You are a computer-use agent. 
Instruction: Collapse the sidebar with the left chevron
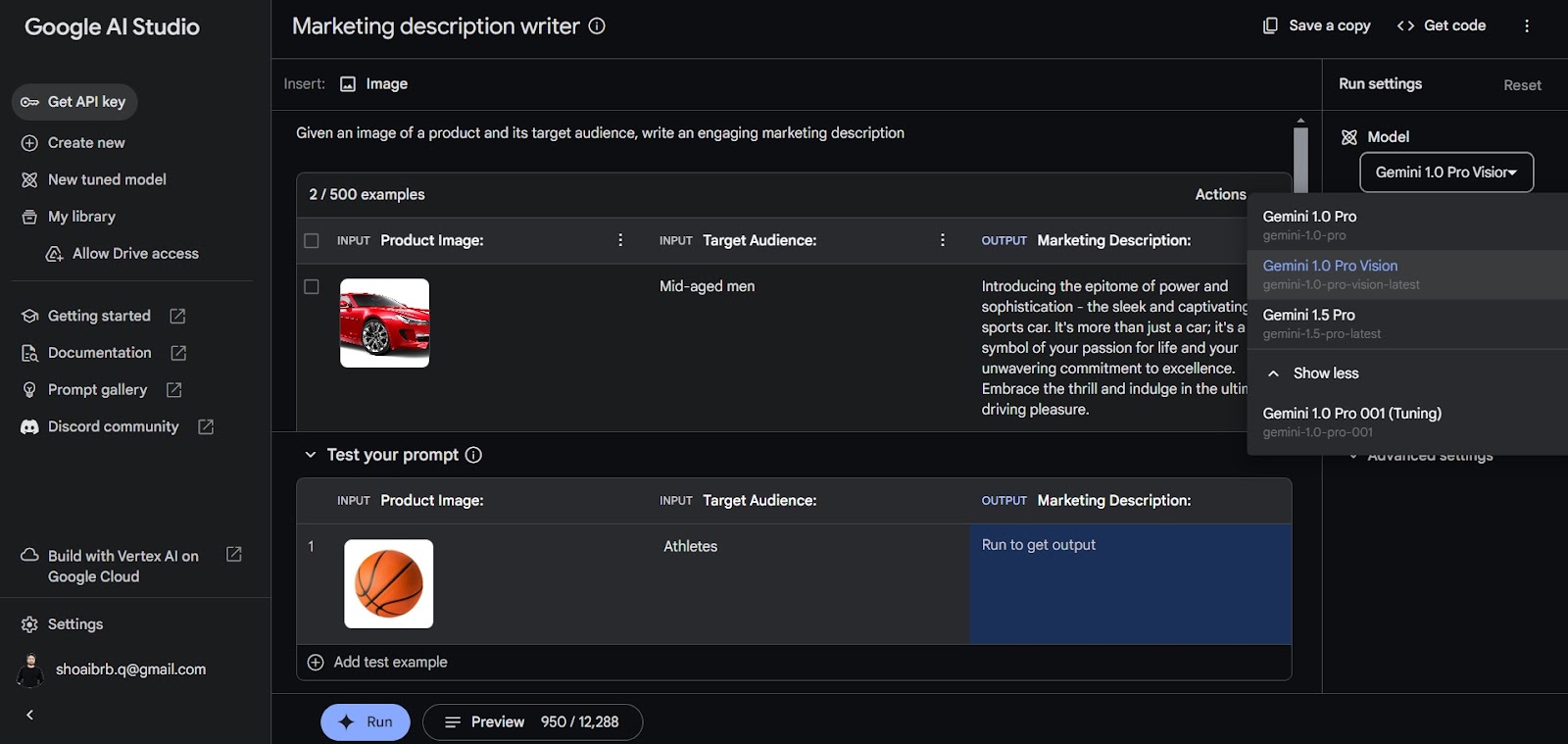(29, 715)
